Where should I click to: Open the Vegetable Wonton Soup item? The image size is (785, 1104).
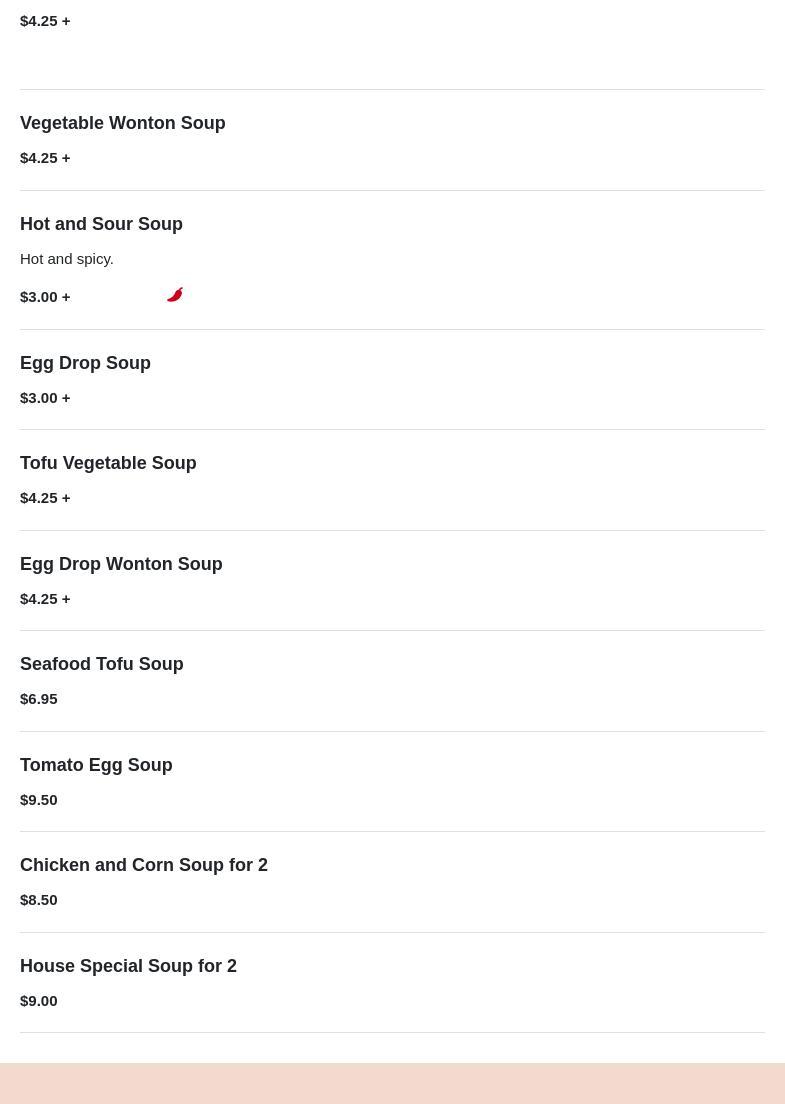[122, 123]
